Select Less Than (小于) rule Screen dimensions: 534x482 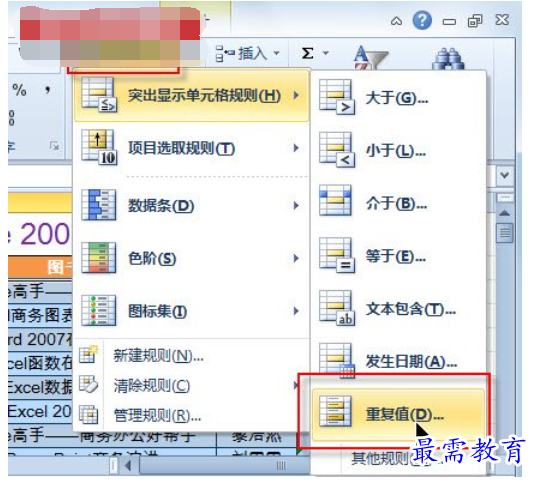(x=398, y=150)
